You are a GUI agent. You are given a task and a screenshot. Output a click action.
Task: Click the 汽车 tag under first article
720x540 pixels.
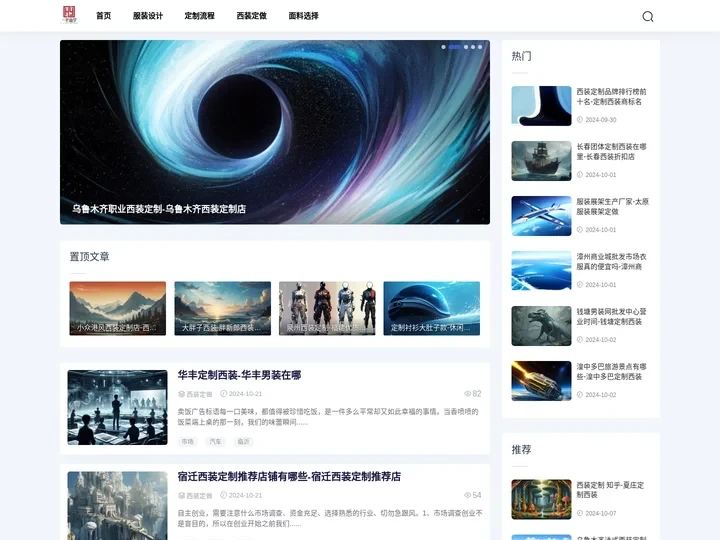click(215, 441)
